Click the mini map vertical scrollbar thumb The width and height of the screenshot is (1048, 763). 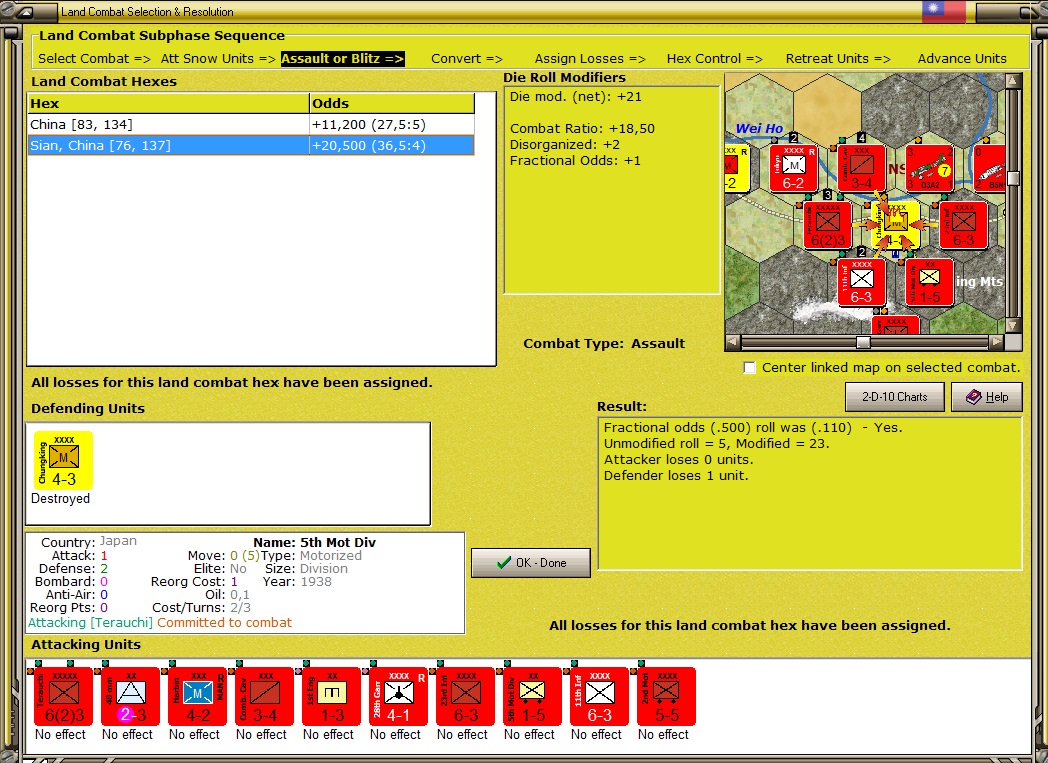(1013, 178)
